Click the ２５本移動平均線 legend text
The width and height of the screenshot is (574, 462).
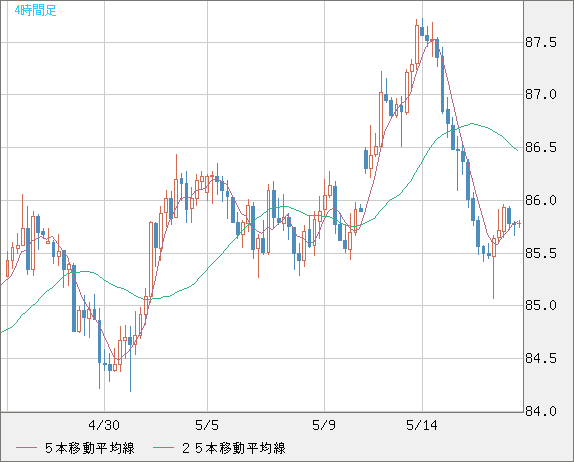(234, 448)
